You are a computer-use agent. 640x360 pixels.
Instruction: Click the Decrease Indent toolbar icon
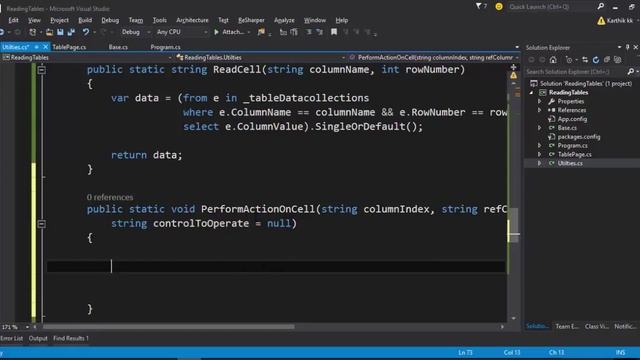[283, 32]
